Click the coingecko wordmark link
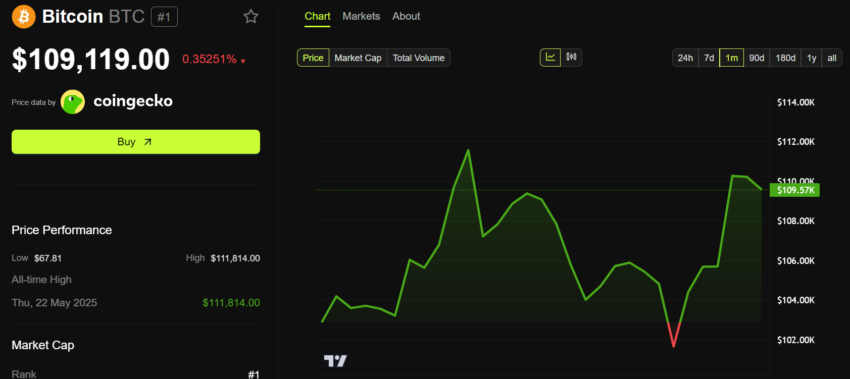Image resolution: width=850 pixels, height=379 pixels. pyautogui.click(x=133, y=101)
